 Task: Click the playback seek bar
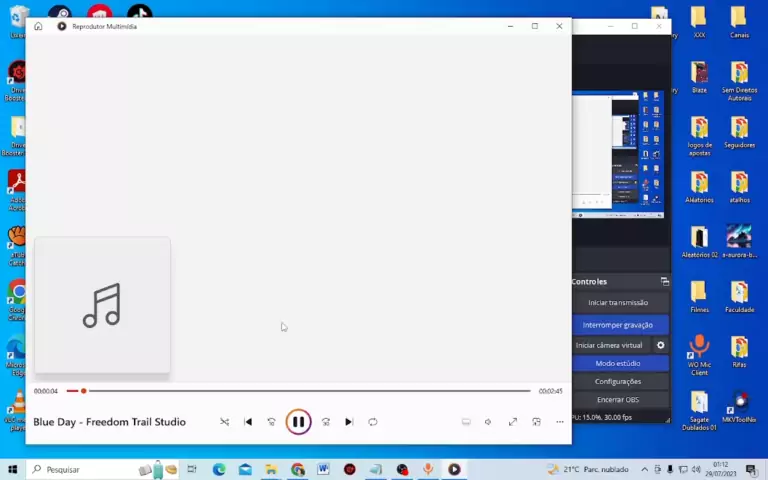point(300,391)
